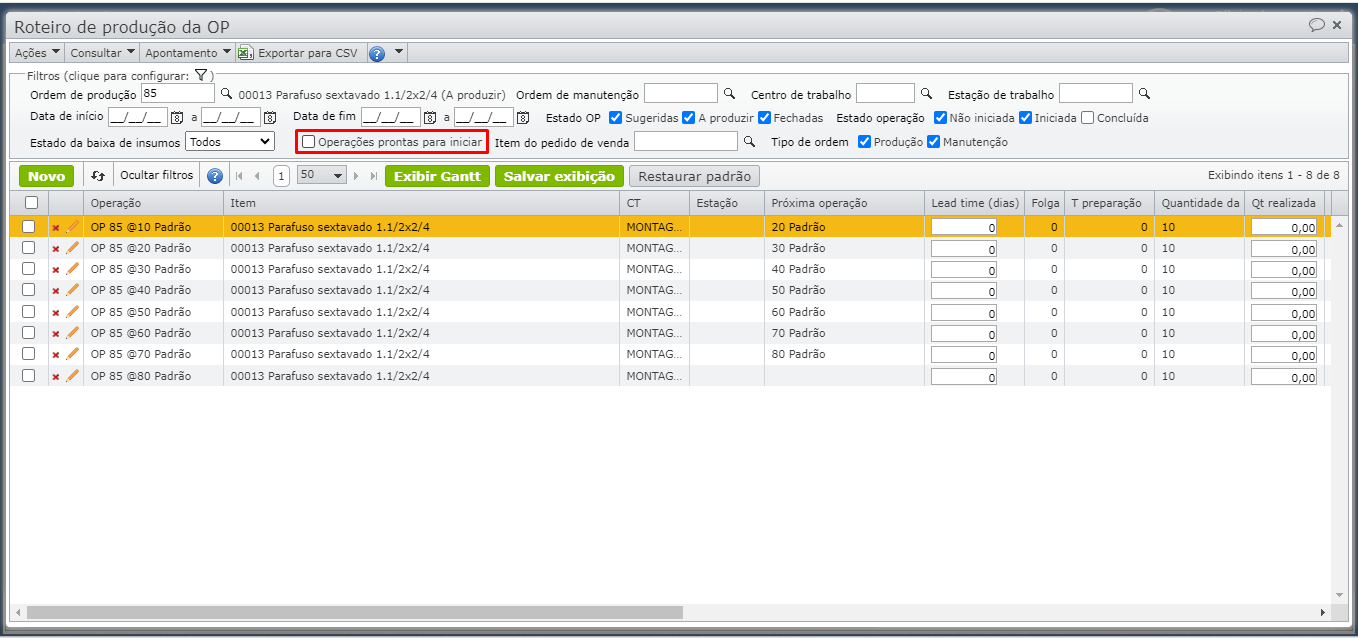This screenshot has height=638, width=1358.
Task: Open the Ordem de produção search magnifier
Action: tap(226, 94)
